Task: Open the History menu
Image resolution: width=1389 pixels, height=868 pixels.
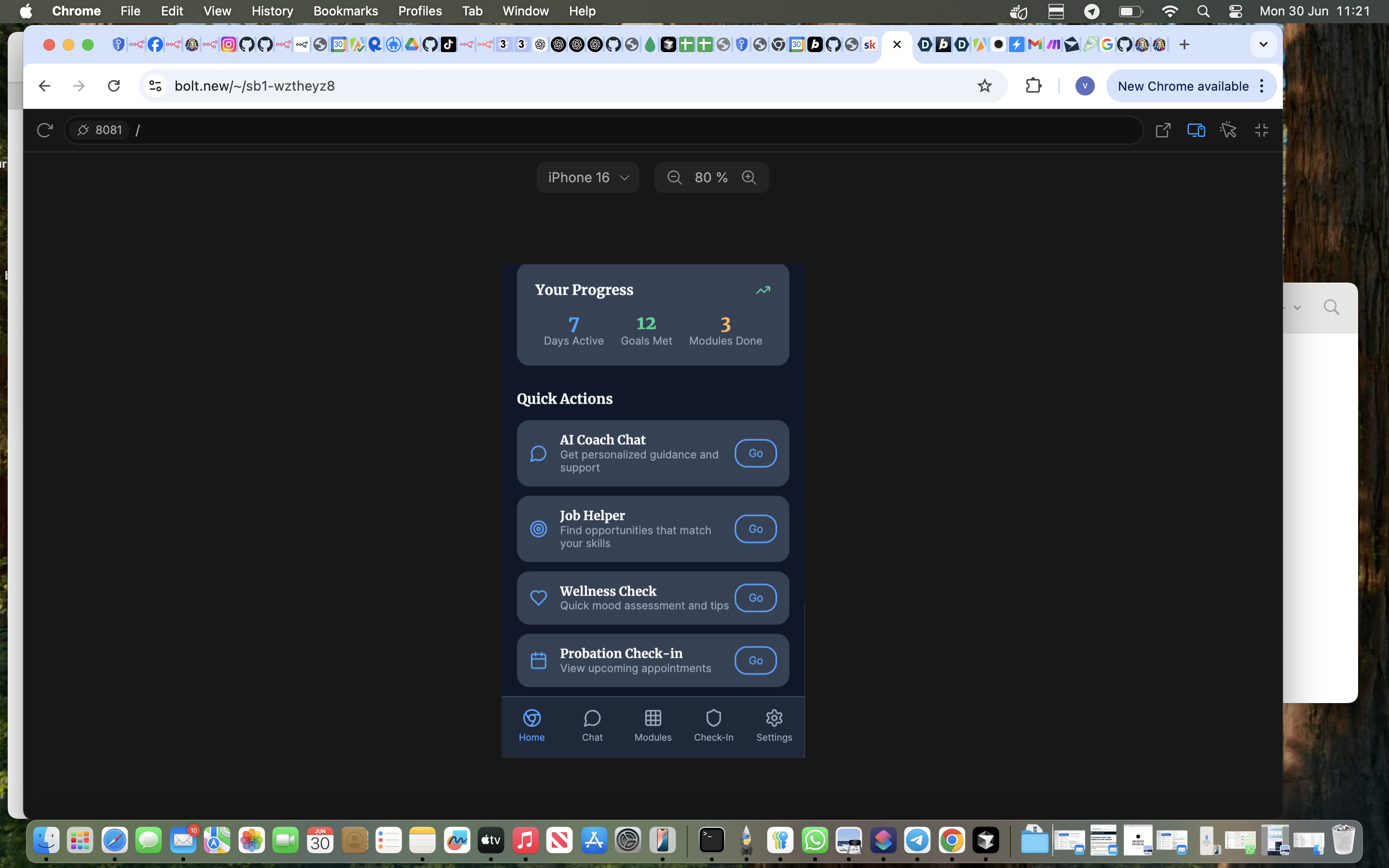Action: 272,11
